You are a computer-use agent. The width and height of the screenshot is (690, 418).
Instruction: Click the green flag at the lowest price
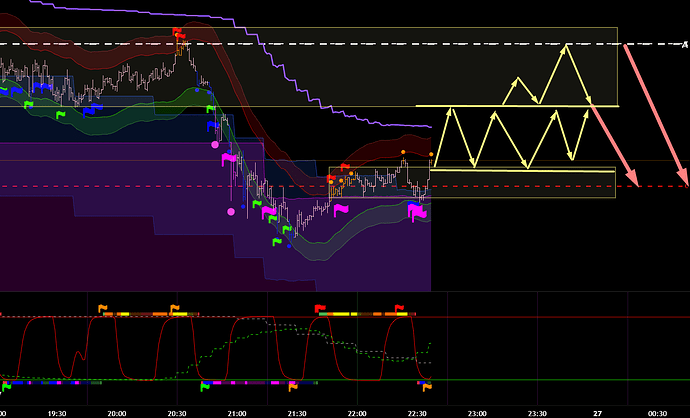275,241
